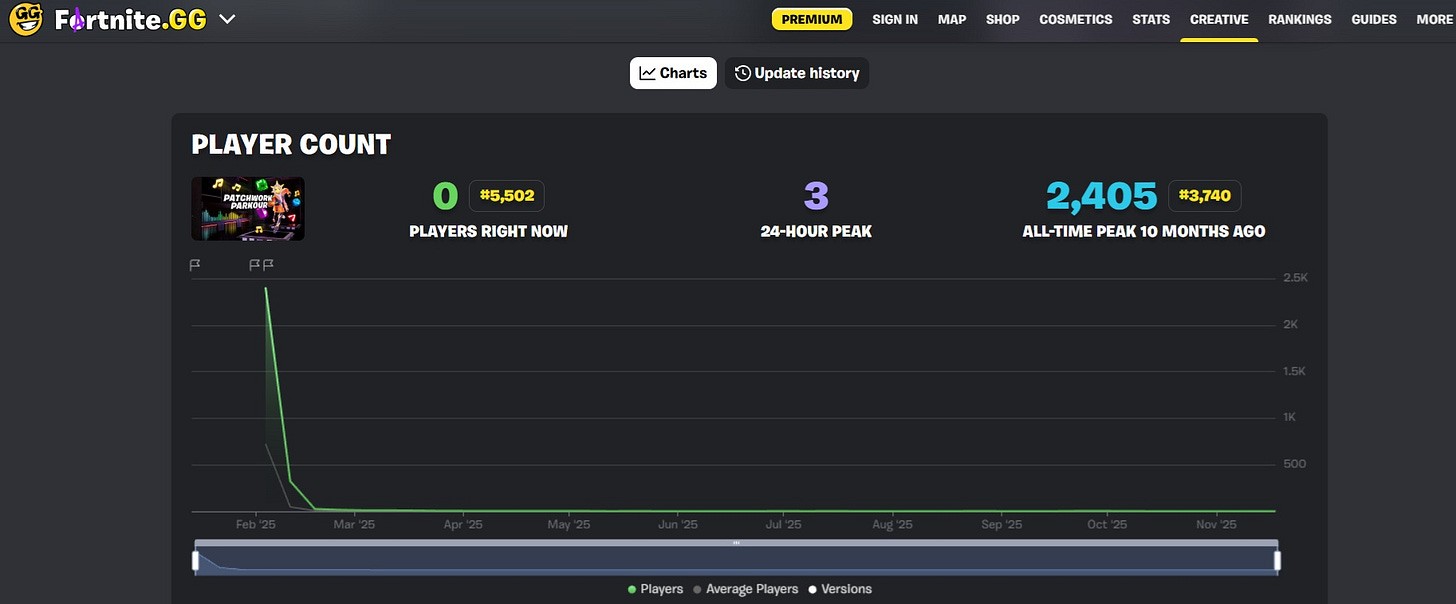Click the 24-HOUR PEAK label
Screen dimensions: 1456x604
click(816, 231)
